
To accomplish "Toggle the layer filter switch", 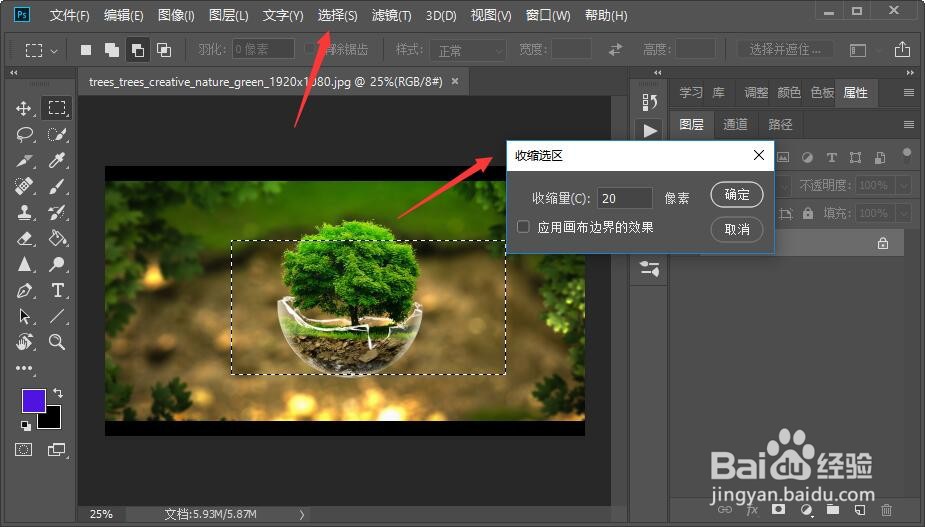I will click(x=907, y=155).
